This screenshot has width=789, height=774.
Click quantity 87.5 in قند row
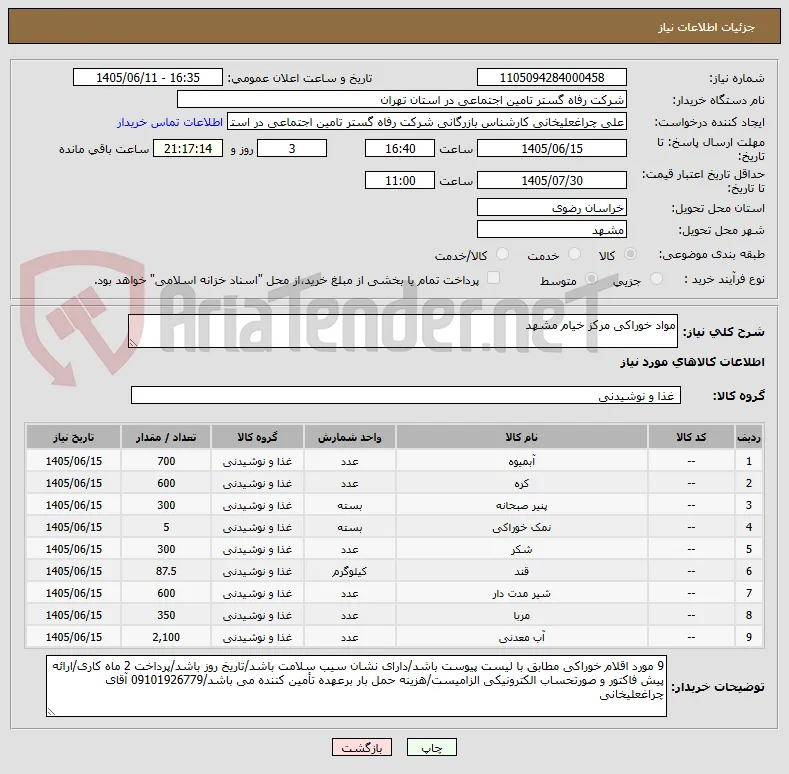166,571
